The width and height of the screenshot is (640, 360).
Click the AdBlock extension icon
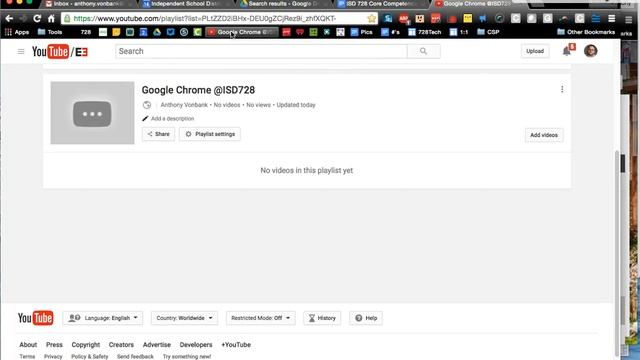point(404,18)
